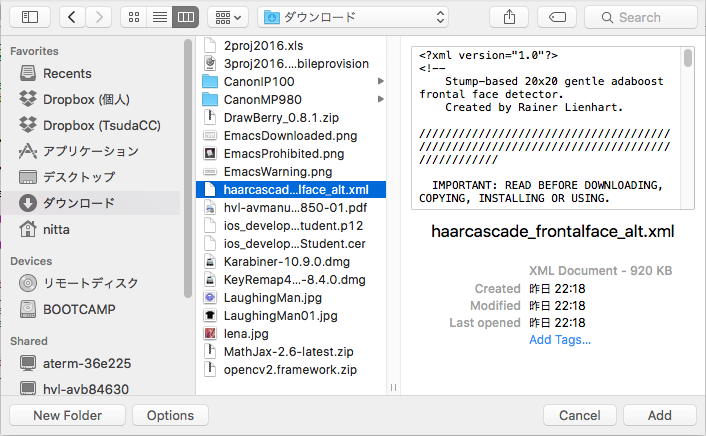Click the New Folder button

[67, 415]
